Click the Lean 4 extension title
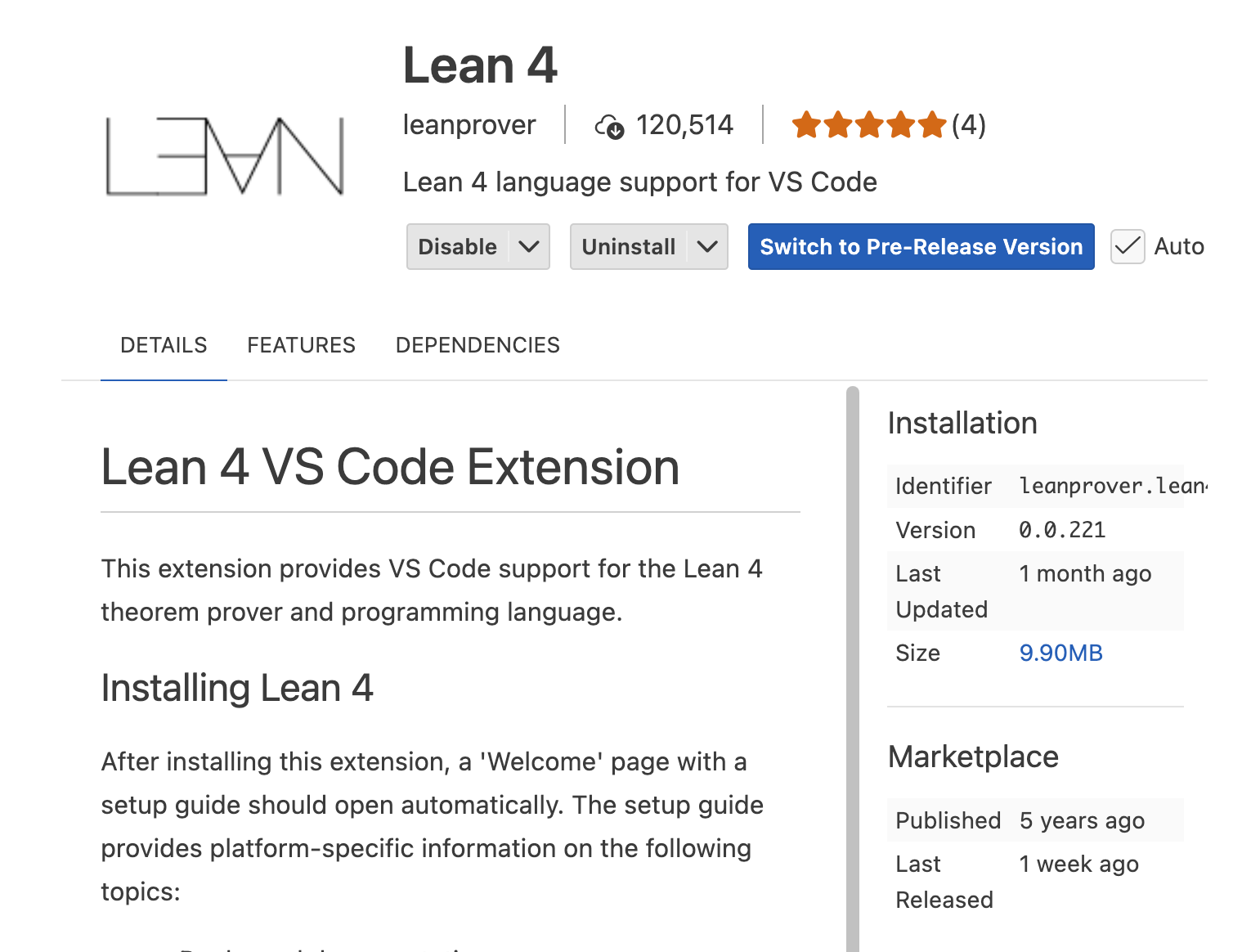The height and width of the screenshot is (952, 1251). pyautogui.click(x=480, y=65)
